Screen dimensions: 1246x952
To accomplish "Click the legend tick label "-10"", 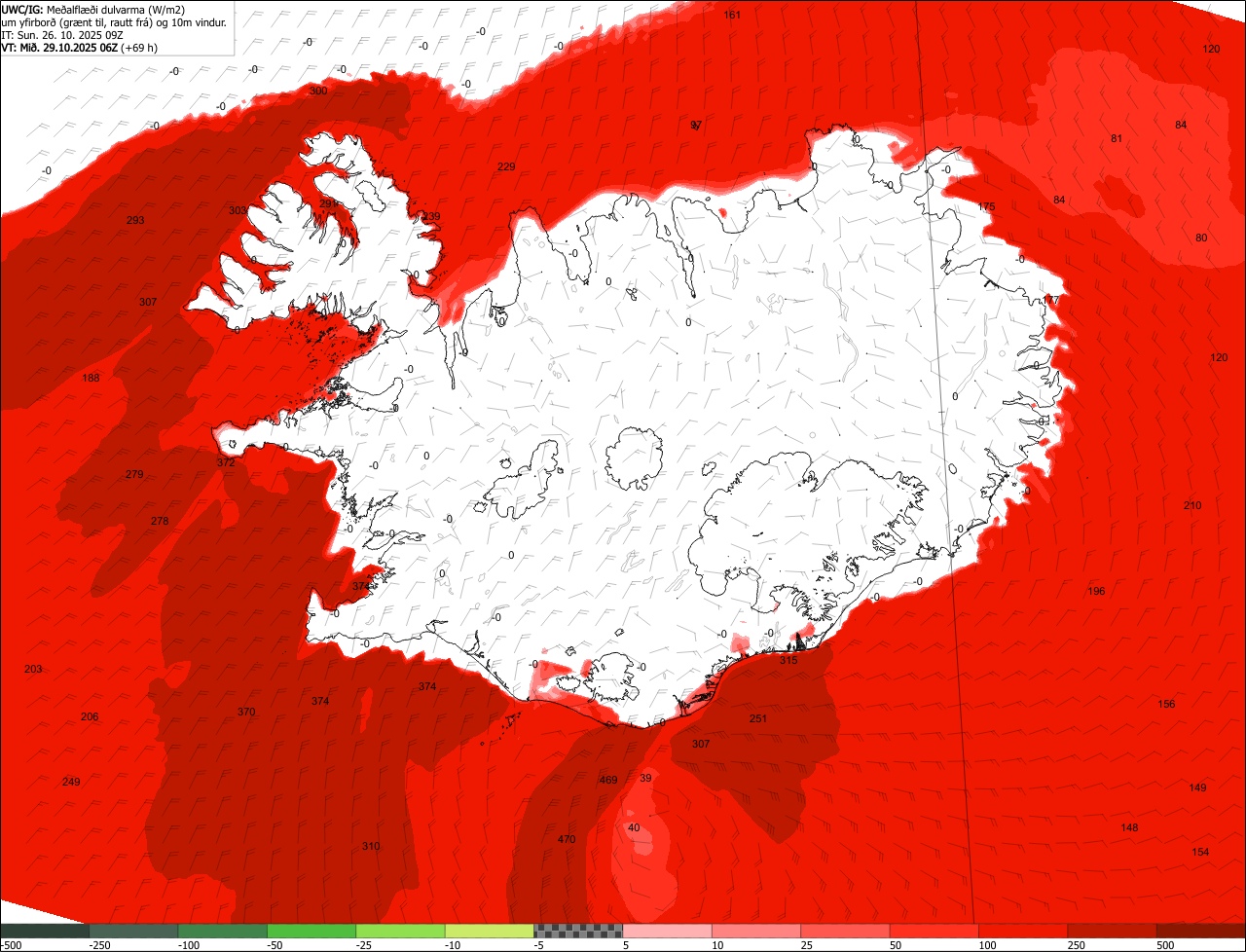I will point(455,945).
